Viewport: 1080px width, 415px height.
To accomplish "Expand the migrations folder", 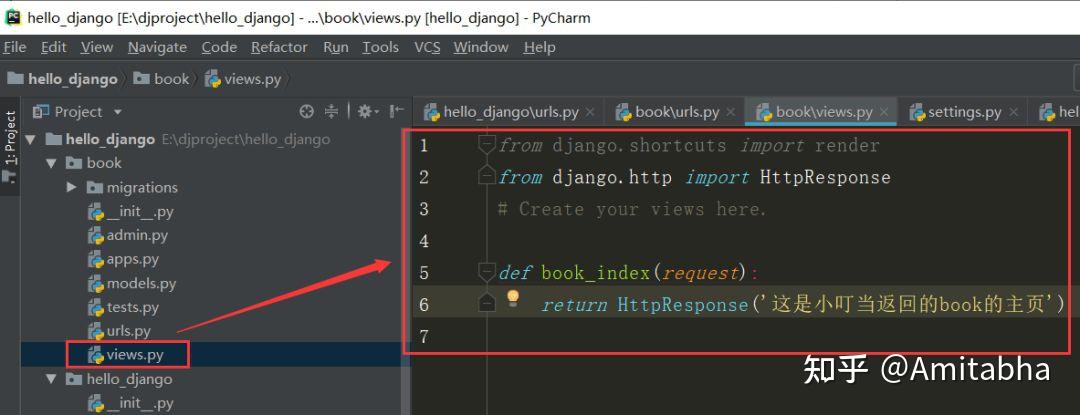I will click(72, 187).
